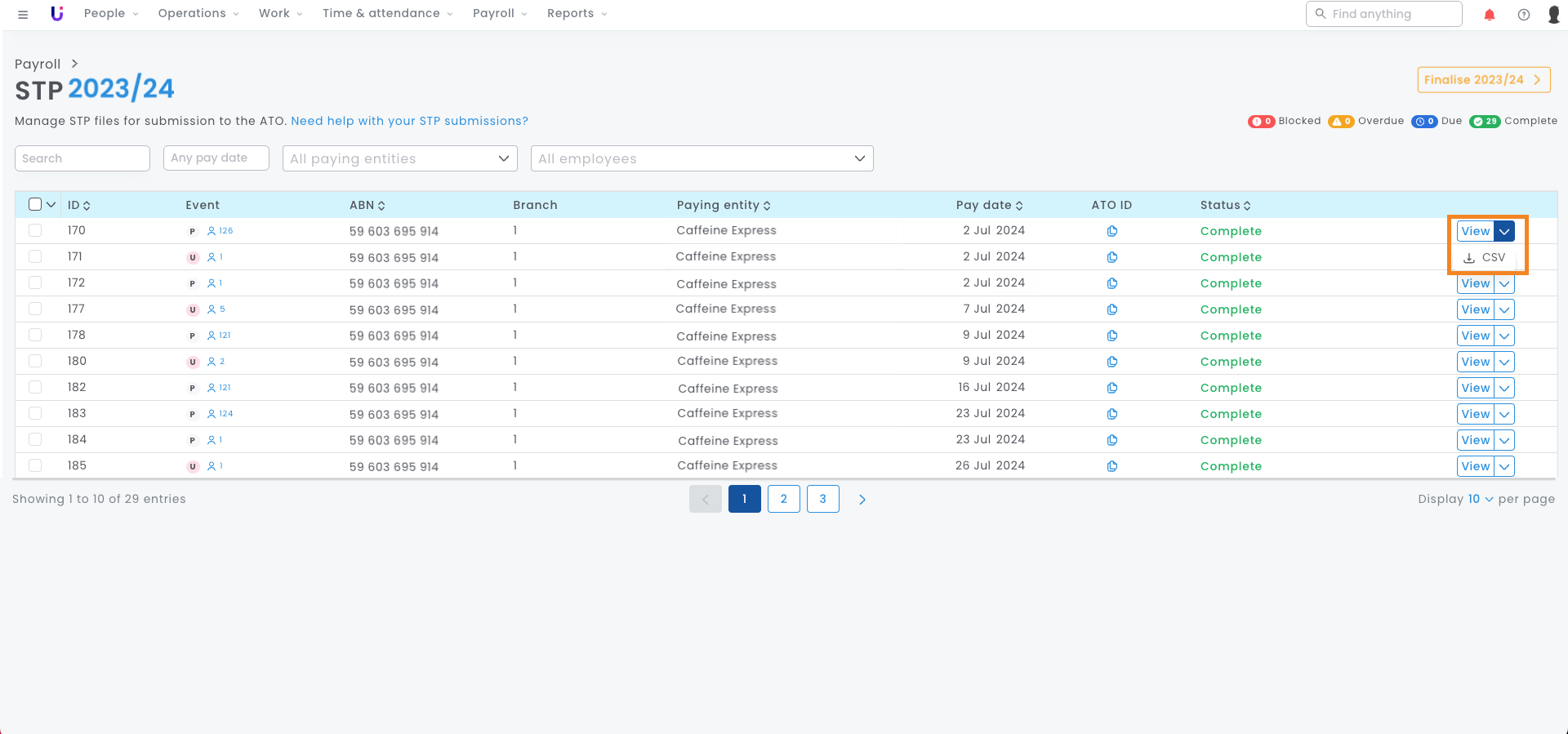Select the checkbox for row 172
The image size is (1568, 734).
35,282
